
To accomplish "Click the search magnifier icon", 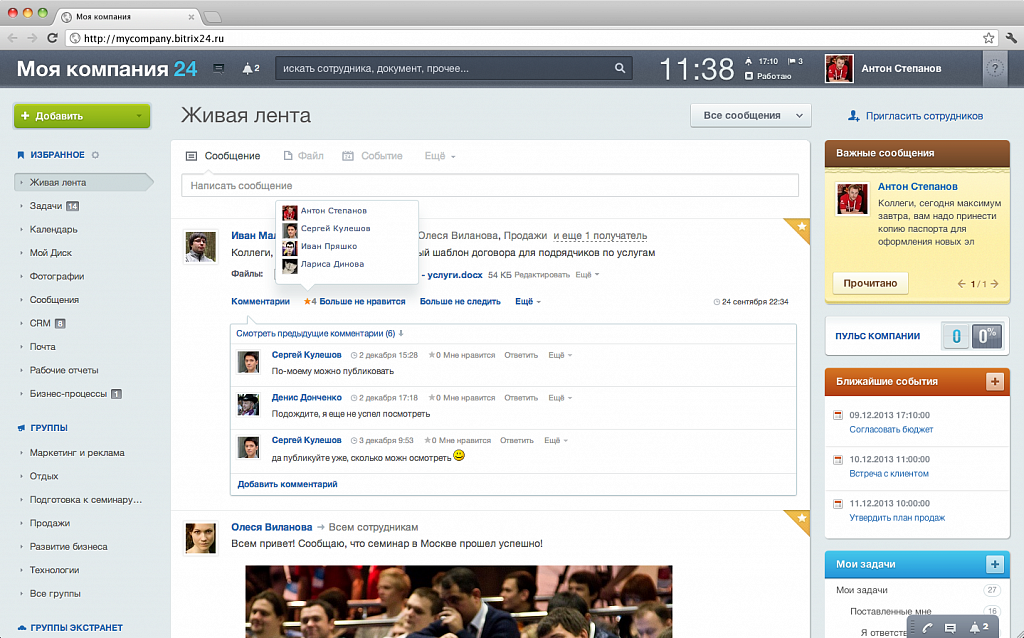I will point(620,68).
